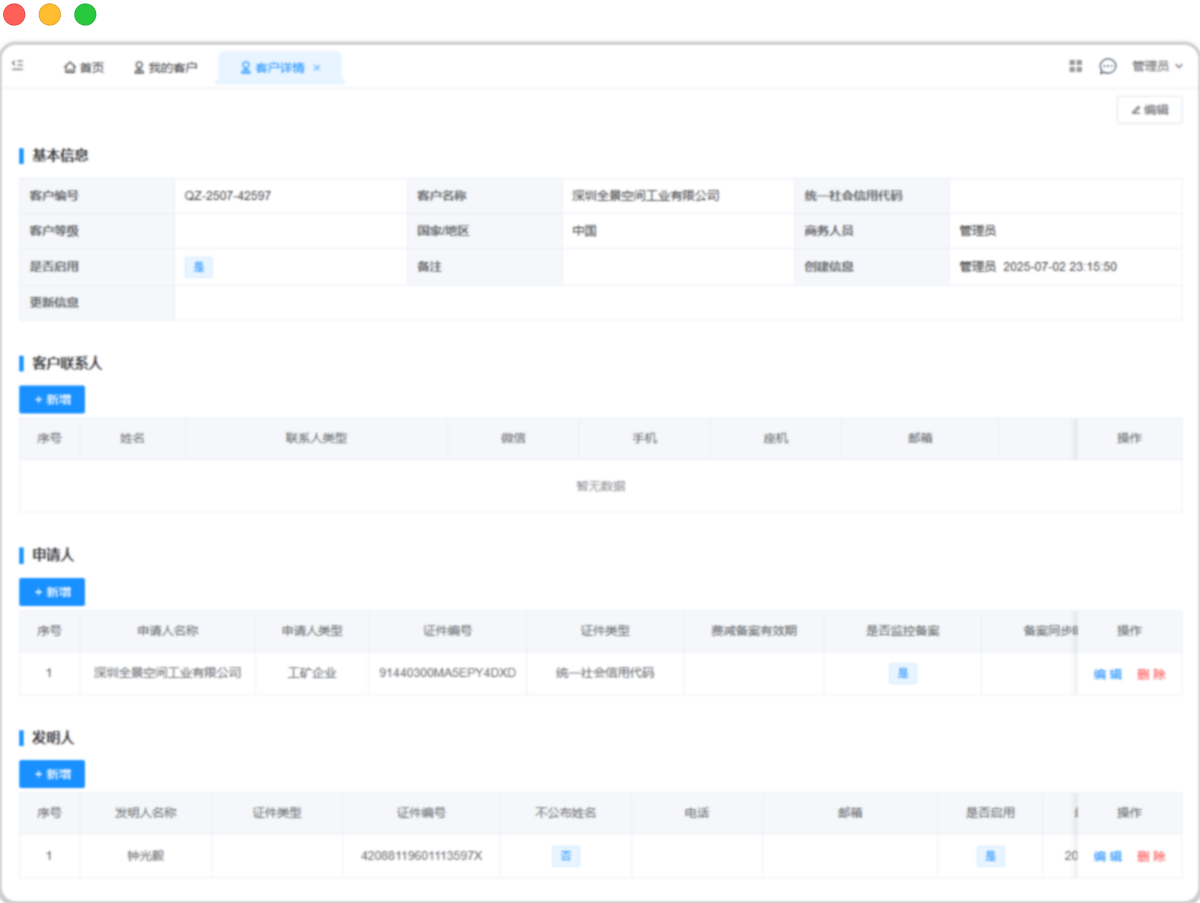Viewport: 1200px width, 903px height.
Task: Toggle the 否 badge under 不公布姓名
Action: point(566,856)
